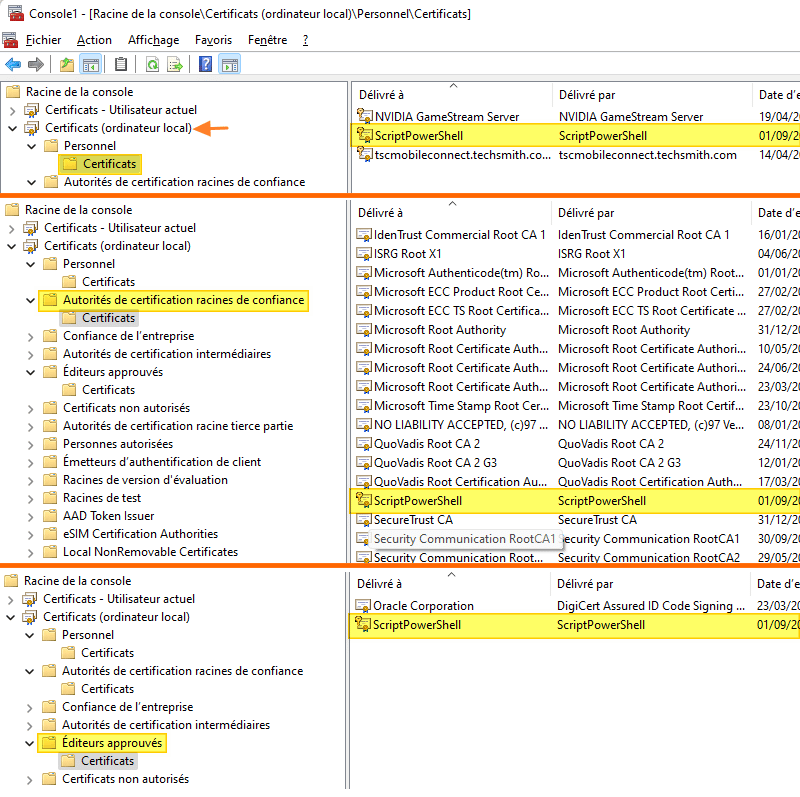800x797 pixels.
Task: Click the Export list toolbar icon
Action: 175,65
